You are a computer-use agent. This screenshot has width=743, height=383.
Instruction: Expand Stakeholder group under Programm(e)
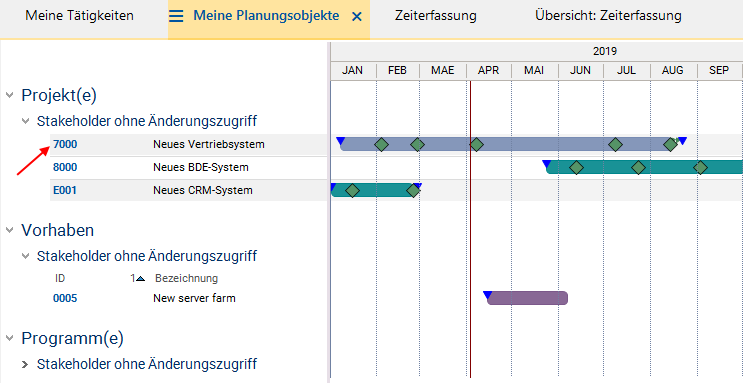25,364
